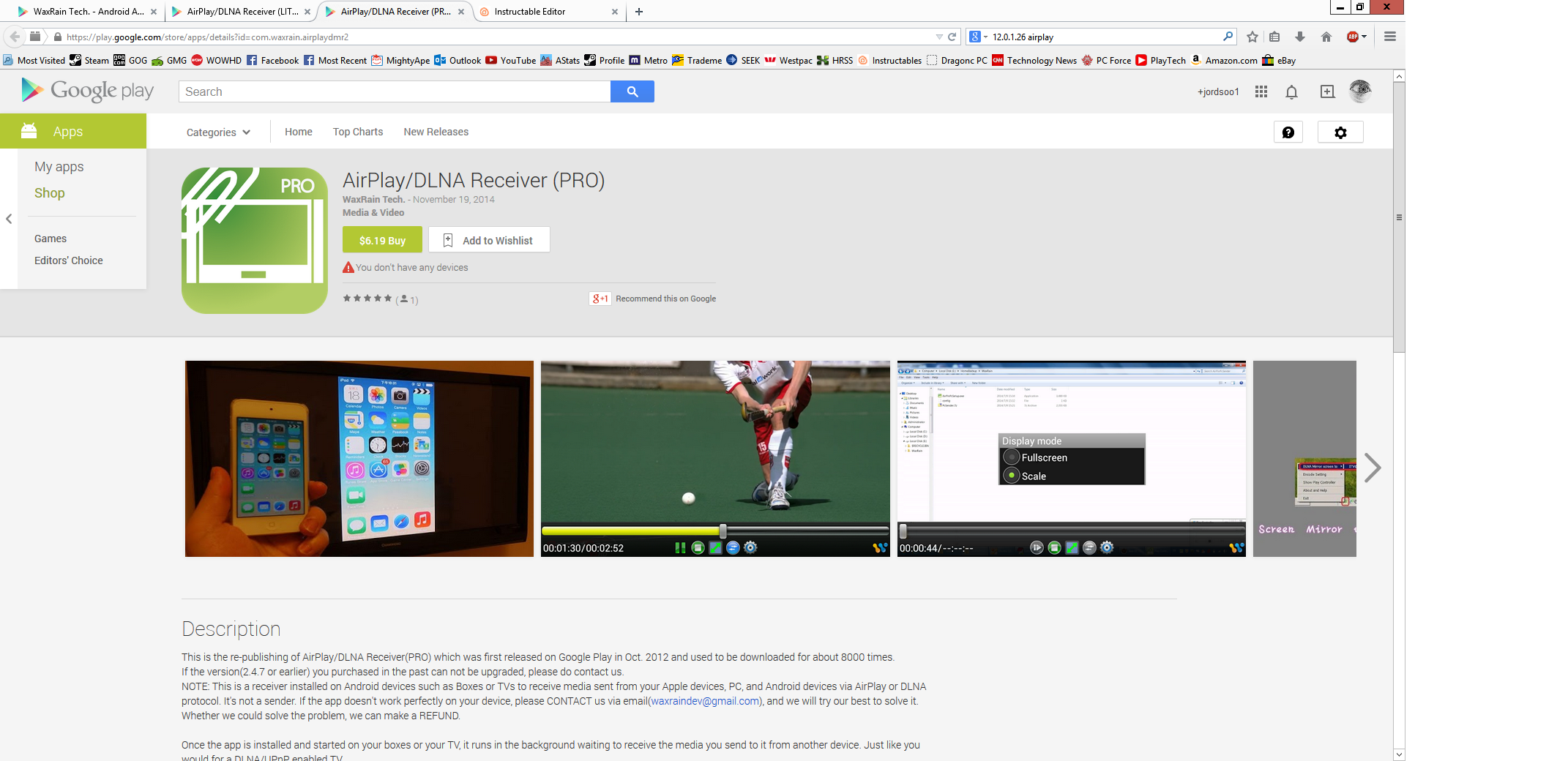Open Editors' Choice in the sidebar
The height and width of the screenshot is (761, 1568).
pyautogui.click(x=69, y=260)
